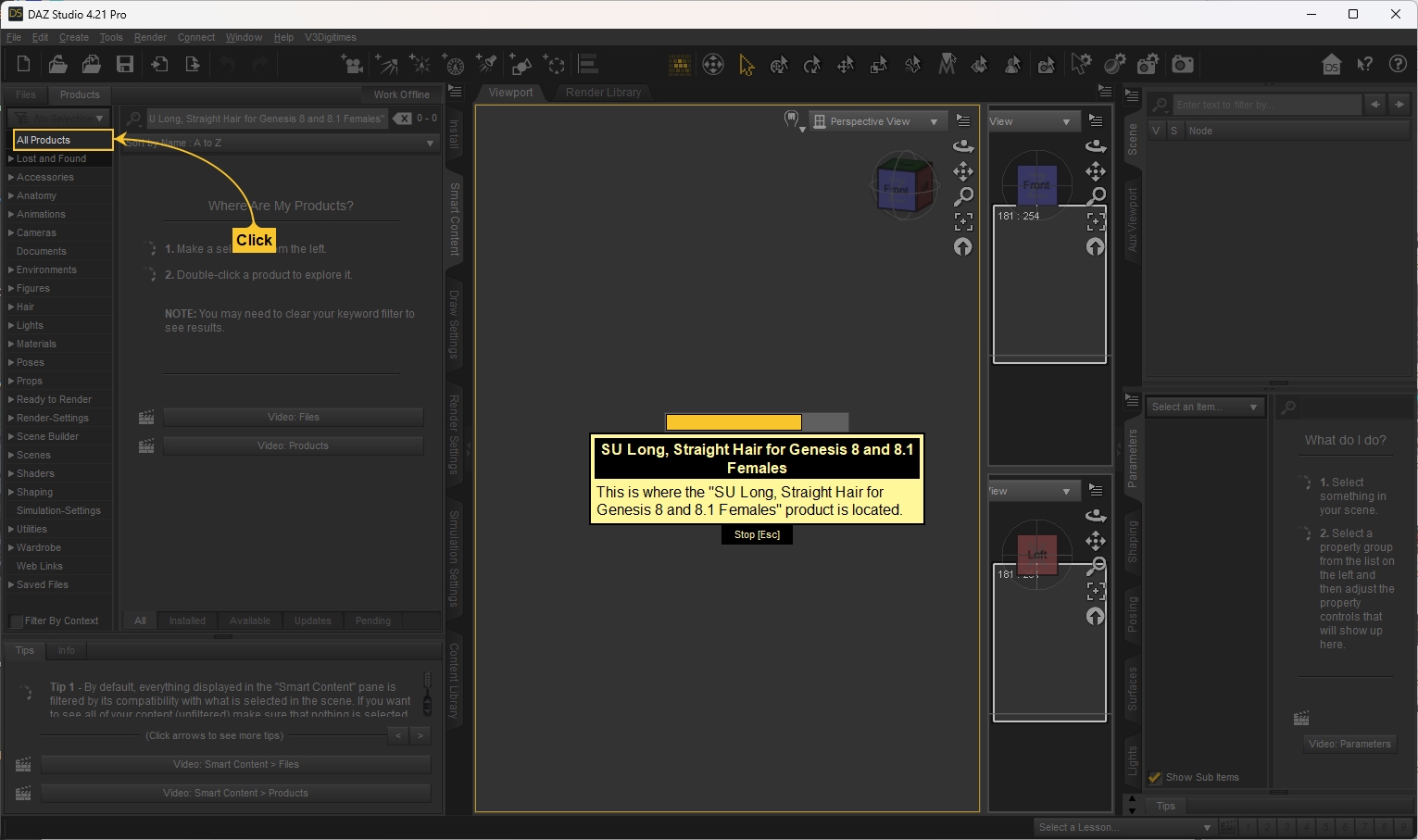
Task: Click the Render camera icon
Action: (x=1183, y=64)
